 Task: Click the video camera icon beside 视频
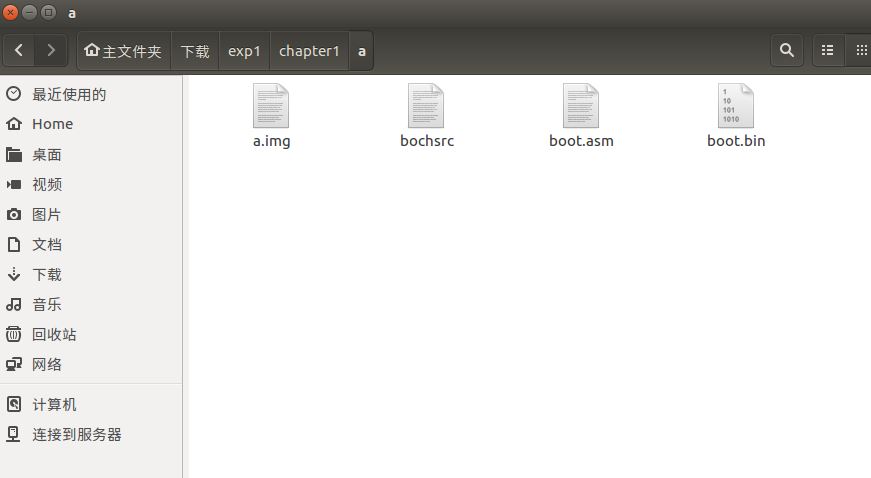pyautogui.click(x=14, y=184)
